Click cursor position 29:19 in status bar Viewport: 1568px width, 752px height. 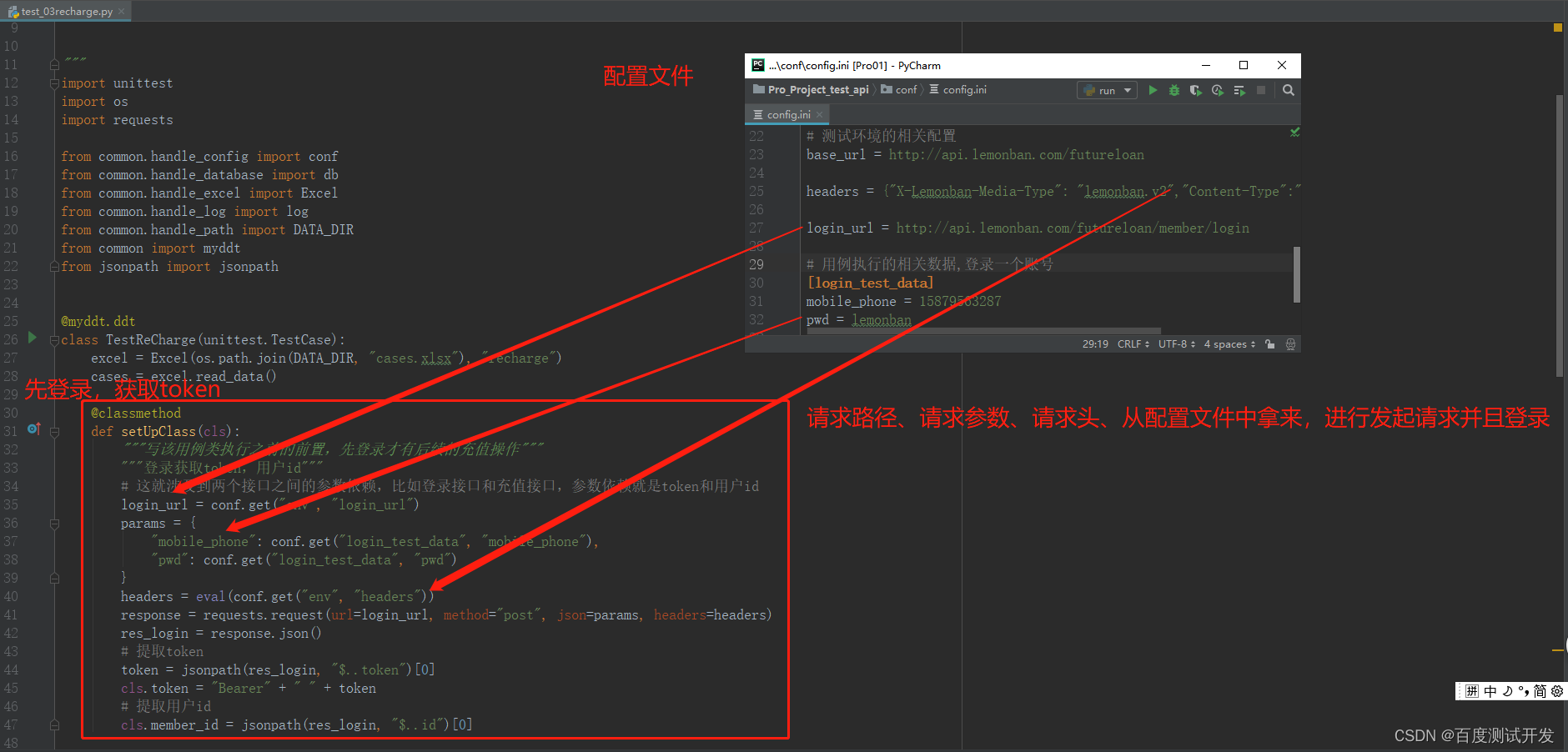point(1095,344)
